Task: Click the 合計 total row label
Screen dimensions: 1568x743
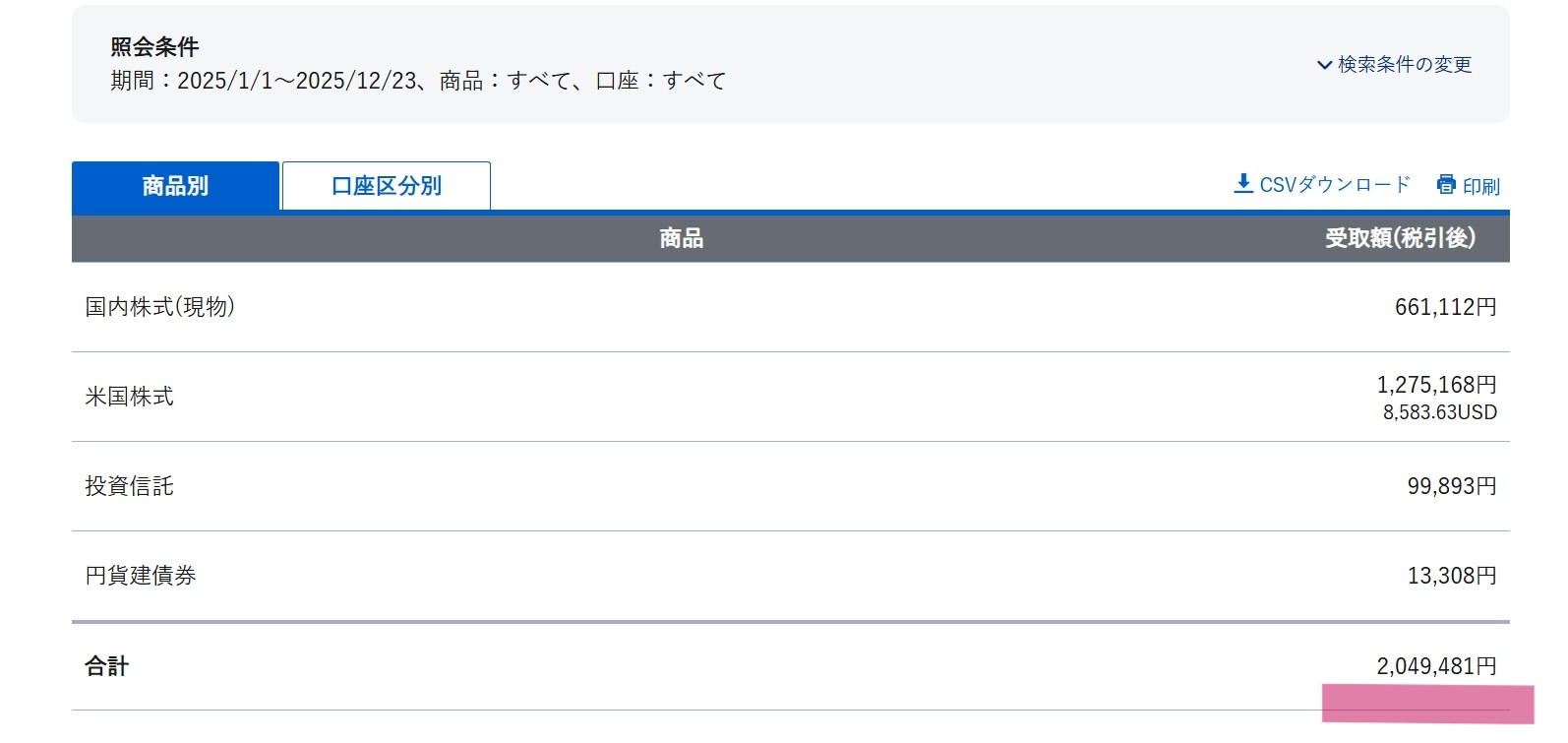Action: point(107,666)
